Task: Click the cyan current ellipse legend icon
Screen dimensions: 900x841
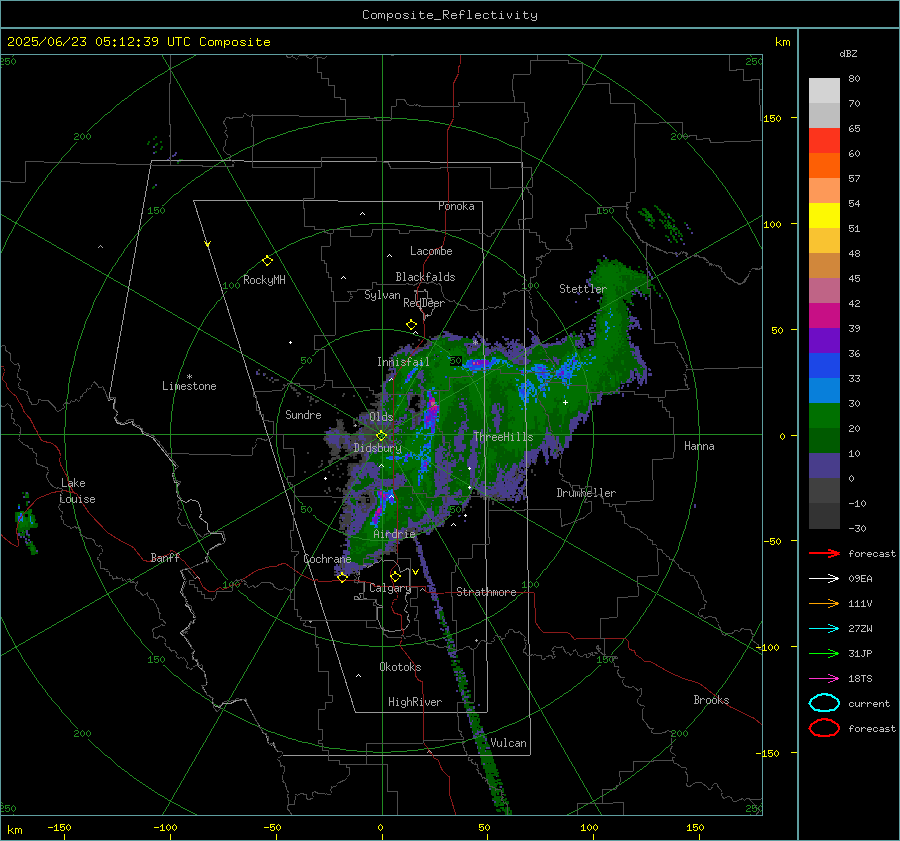Action: point(824,703)
